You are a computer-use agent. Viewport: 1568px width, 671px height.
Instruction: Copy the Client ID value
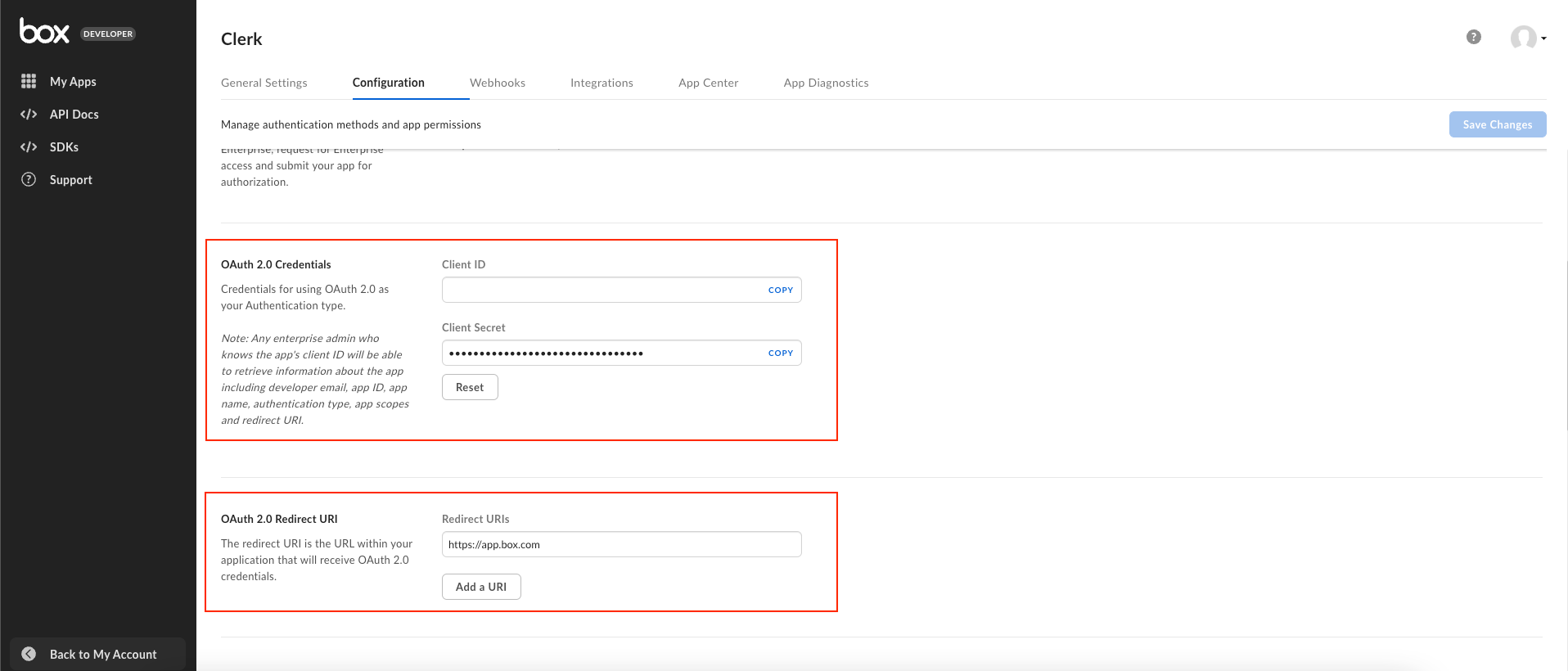pos(781,290)
